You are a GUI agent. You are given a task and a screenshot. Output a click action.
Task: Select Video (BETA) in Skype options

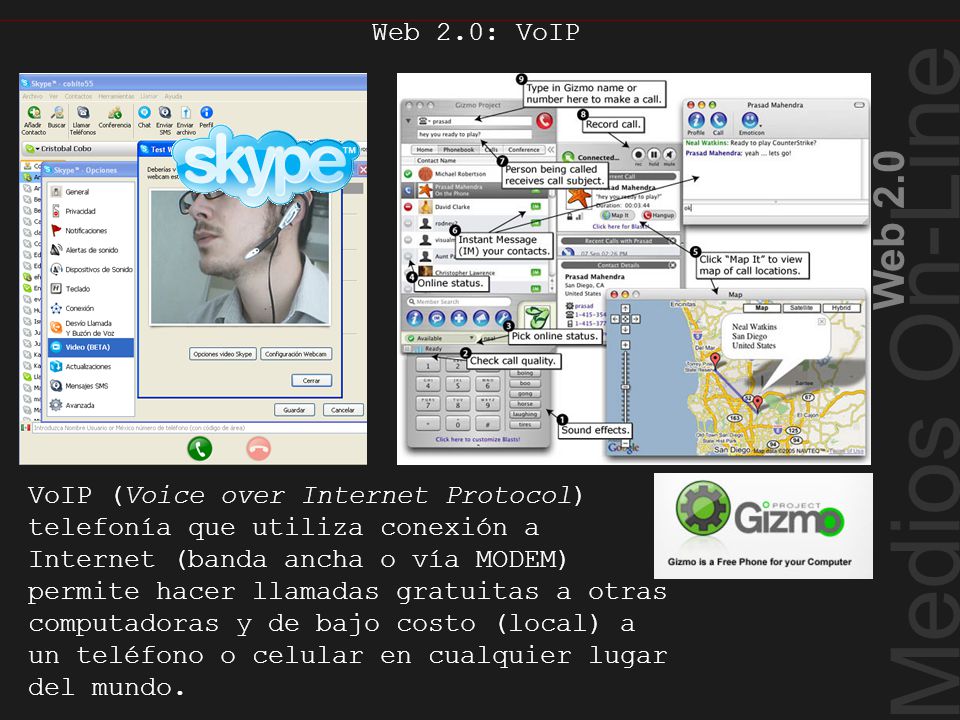point(91,347)
